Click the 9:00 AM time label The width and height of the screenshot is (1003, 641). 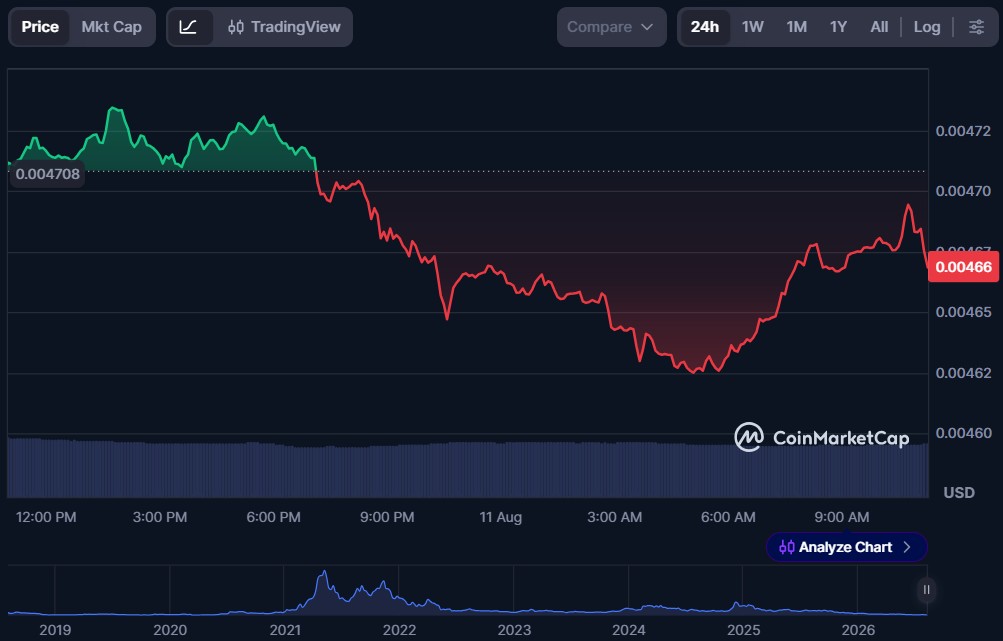click(x=842, y=517)
